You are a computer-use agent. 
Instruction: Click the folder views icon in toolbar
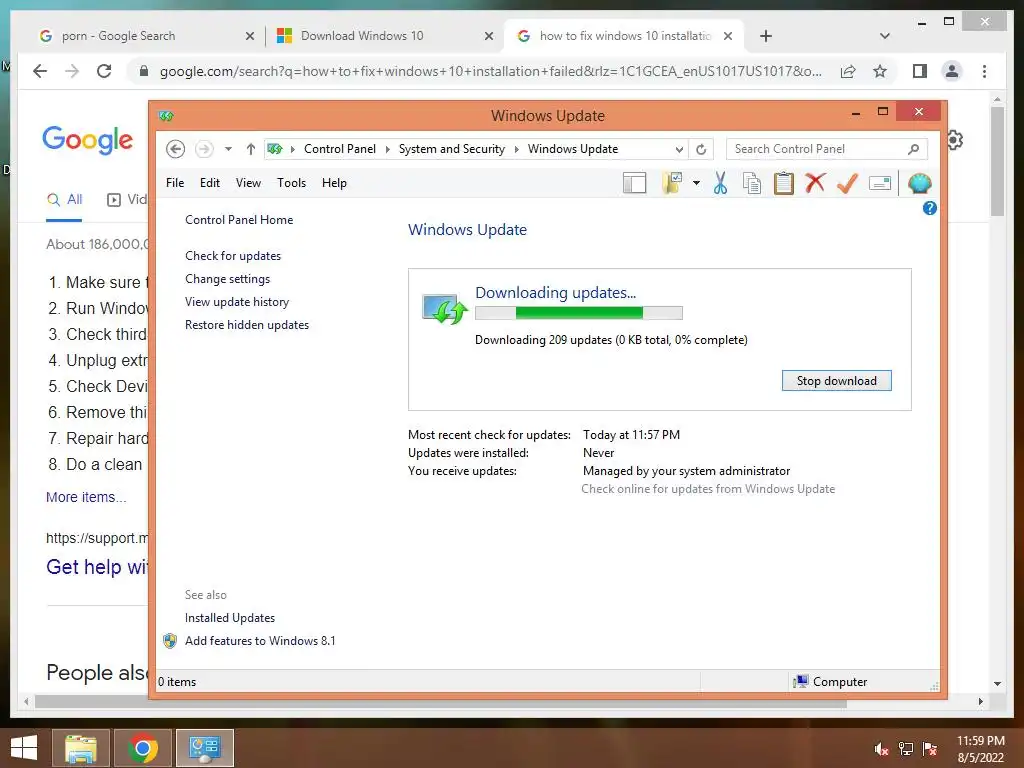[x=672, y=184]
